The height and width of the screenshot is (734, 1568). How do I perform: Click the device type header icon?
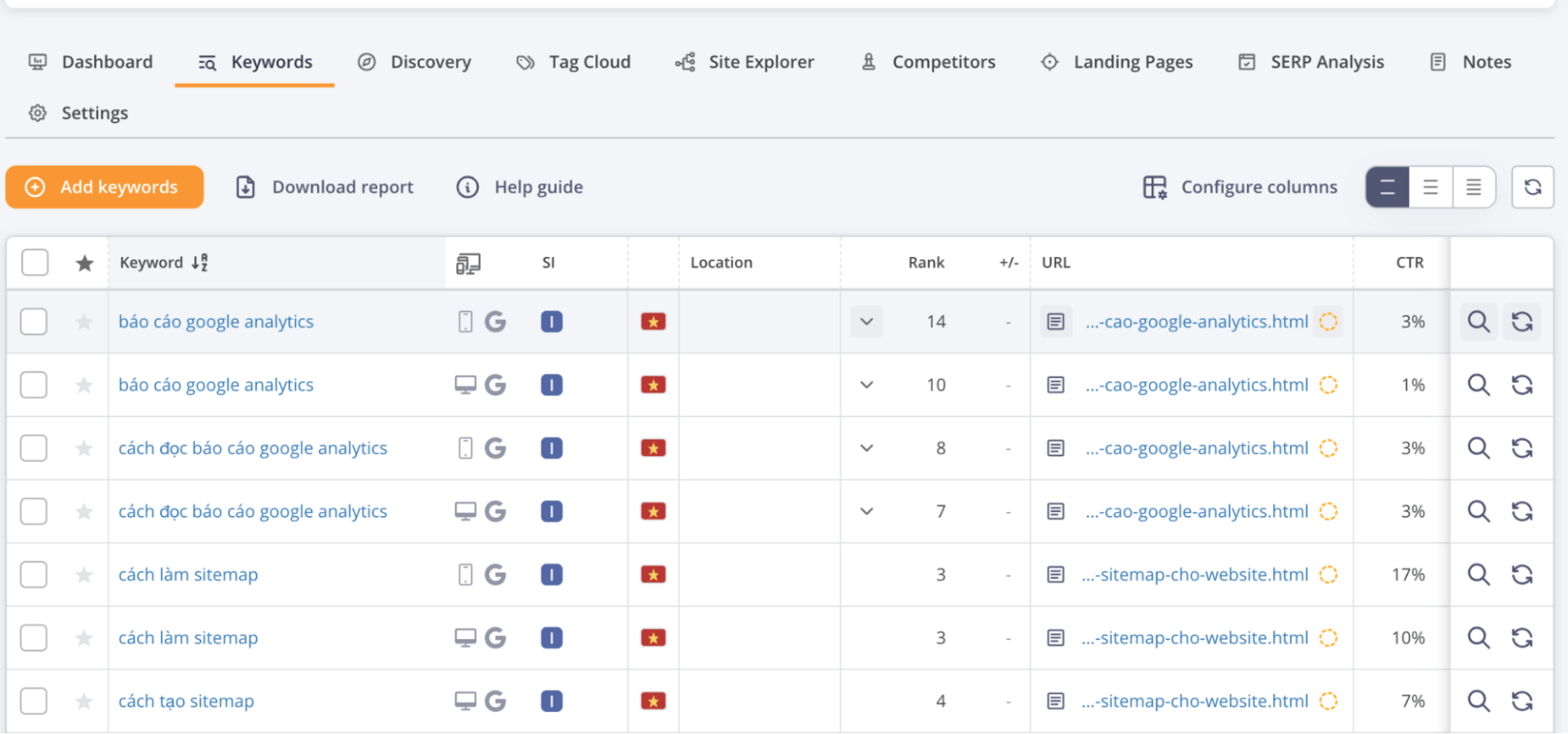click(x=468, y=263)
